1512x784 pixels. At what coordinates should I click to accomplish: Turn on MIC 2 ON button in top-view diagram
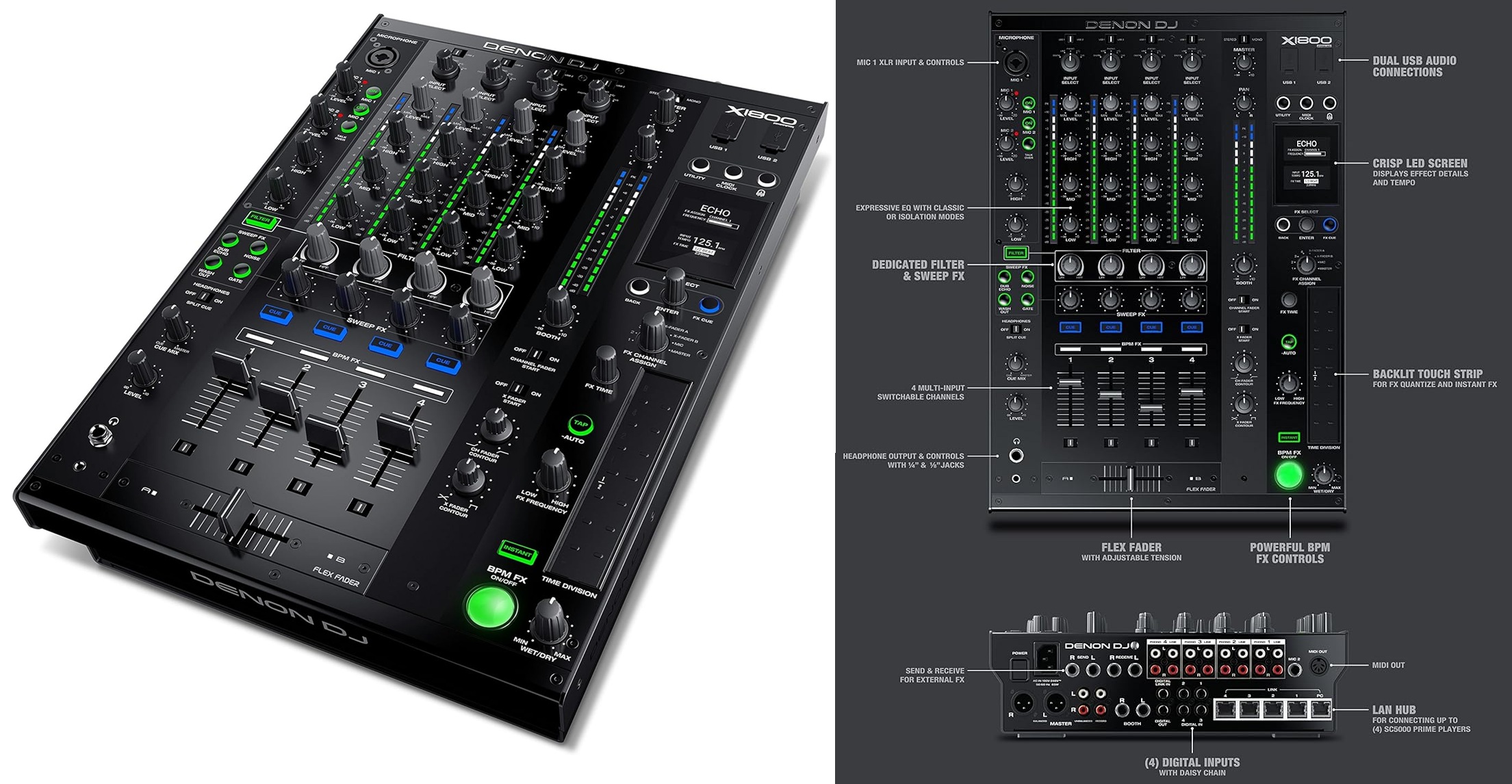(x=1029, y=124)
